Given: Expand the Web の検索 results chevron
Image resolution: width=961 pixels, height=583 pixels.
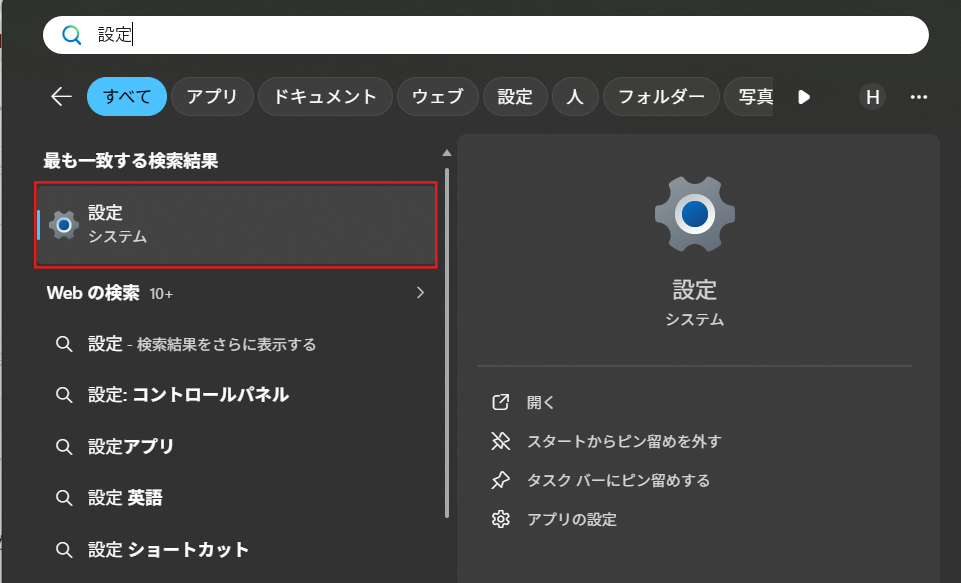Looking at the screenshot, I should pyautogui.click(x=420, y=293).
